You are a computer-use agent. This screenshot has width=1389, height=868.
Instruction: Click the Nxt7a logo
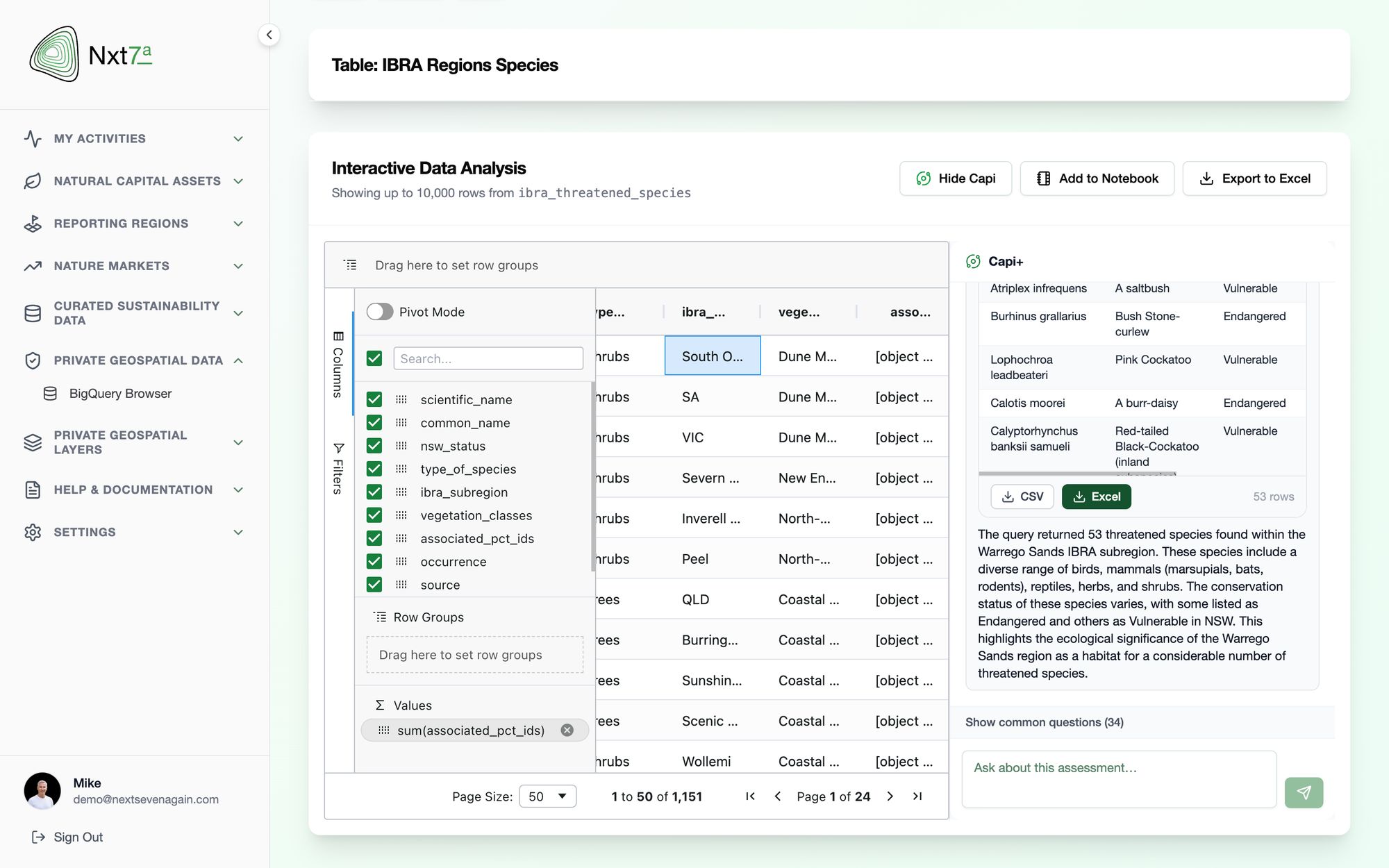pyautogui.click(x=90, y=54)
